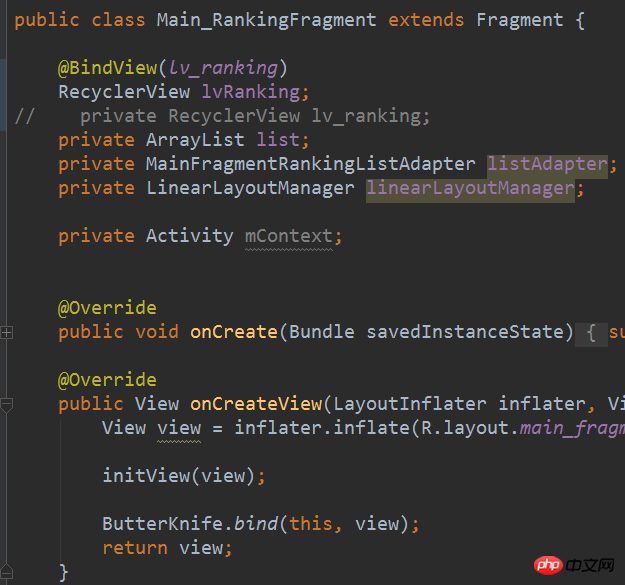
Task: Click the first @Override annotation above onCreate
Action: tap(107, 308)
